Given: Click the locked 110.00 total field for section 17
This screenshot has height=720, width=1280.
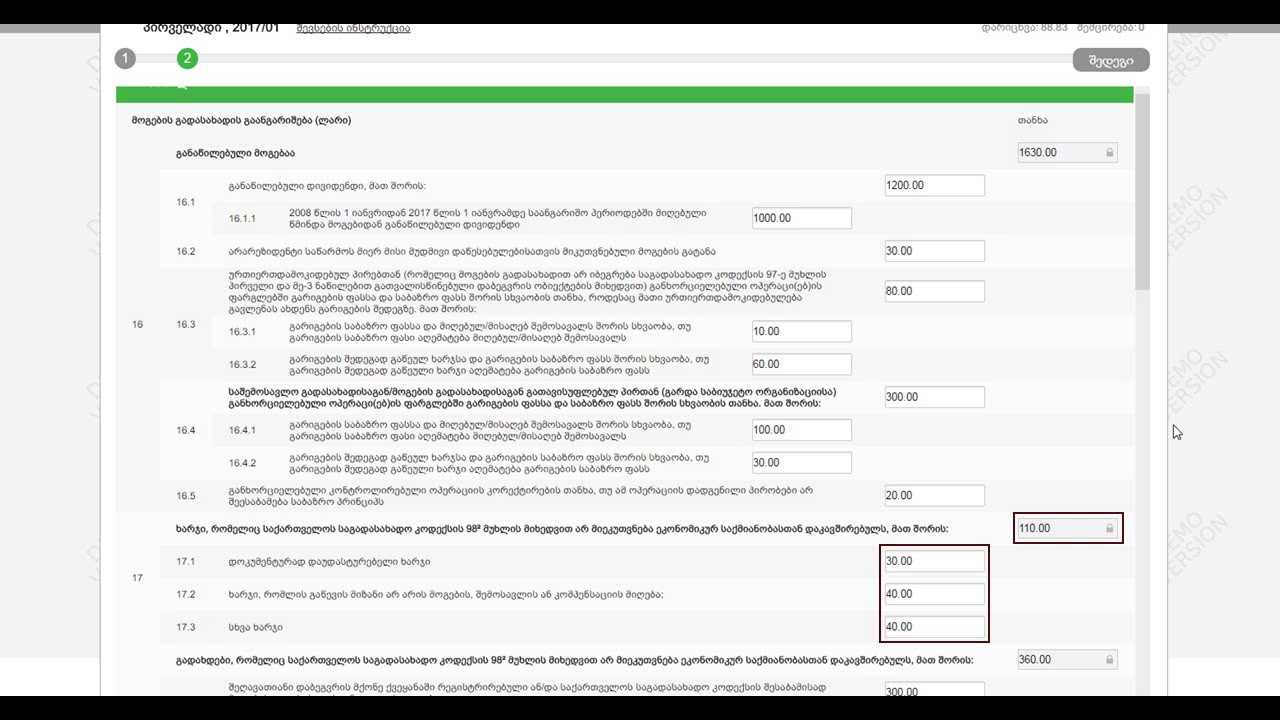Looking at the screenshot, I should click(1067, 528).
